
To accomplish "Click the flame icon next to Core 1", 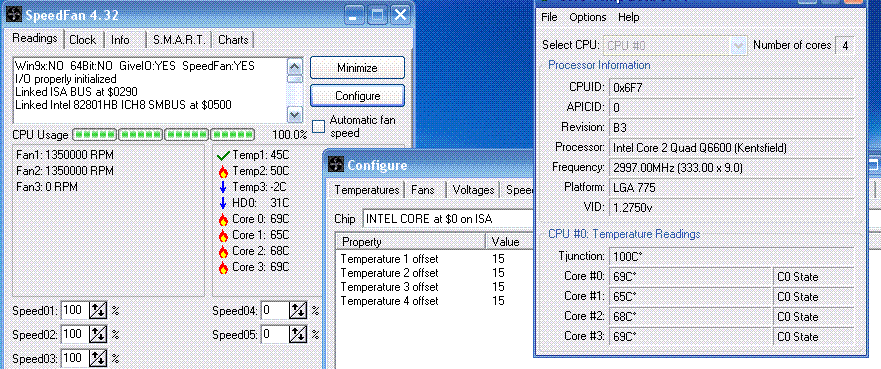I will pos(223,235).
